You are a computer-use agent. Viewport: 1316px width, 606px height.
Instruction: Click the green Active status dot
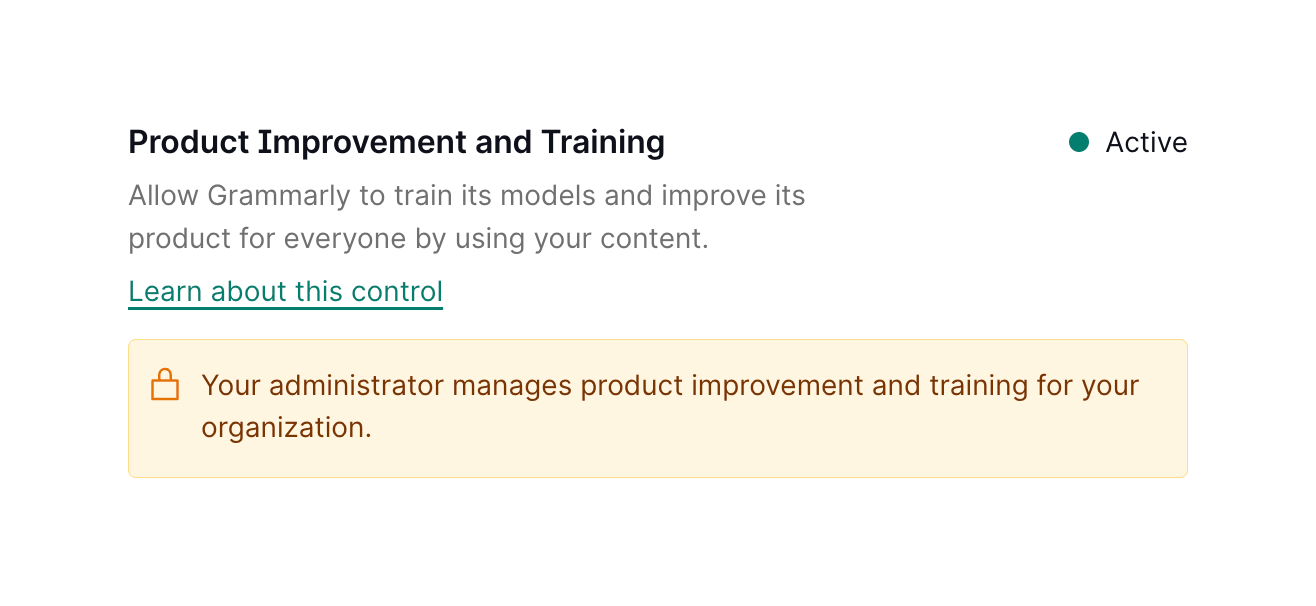pos(1078,142)
